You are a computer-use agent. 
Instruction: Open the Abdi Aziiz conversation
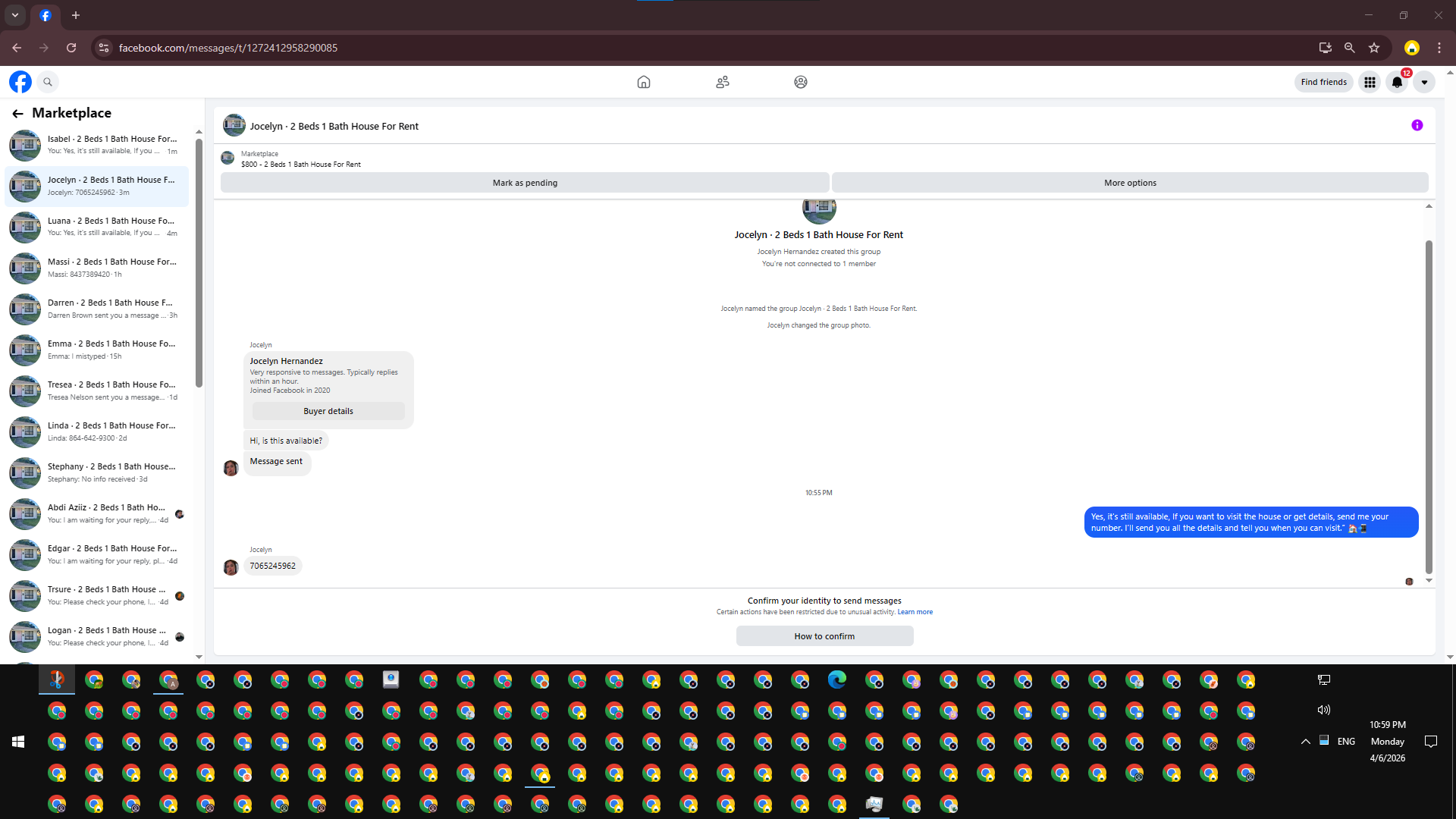(97, 513)
